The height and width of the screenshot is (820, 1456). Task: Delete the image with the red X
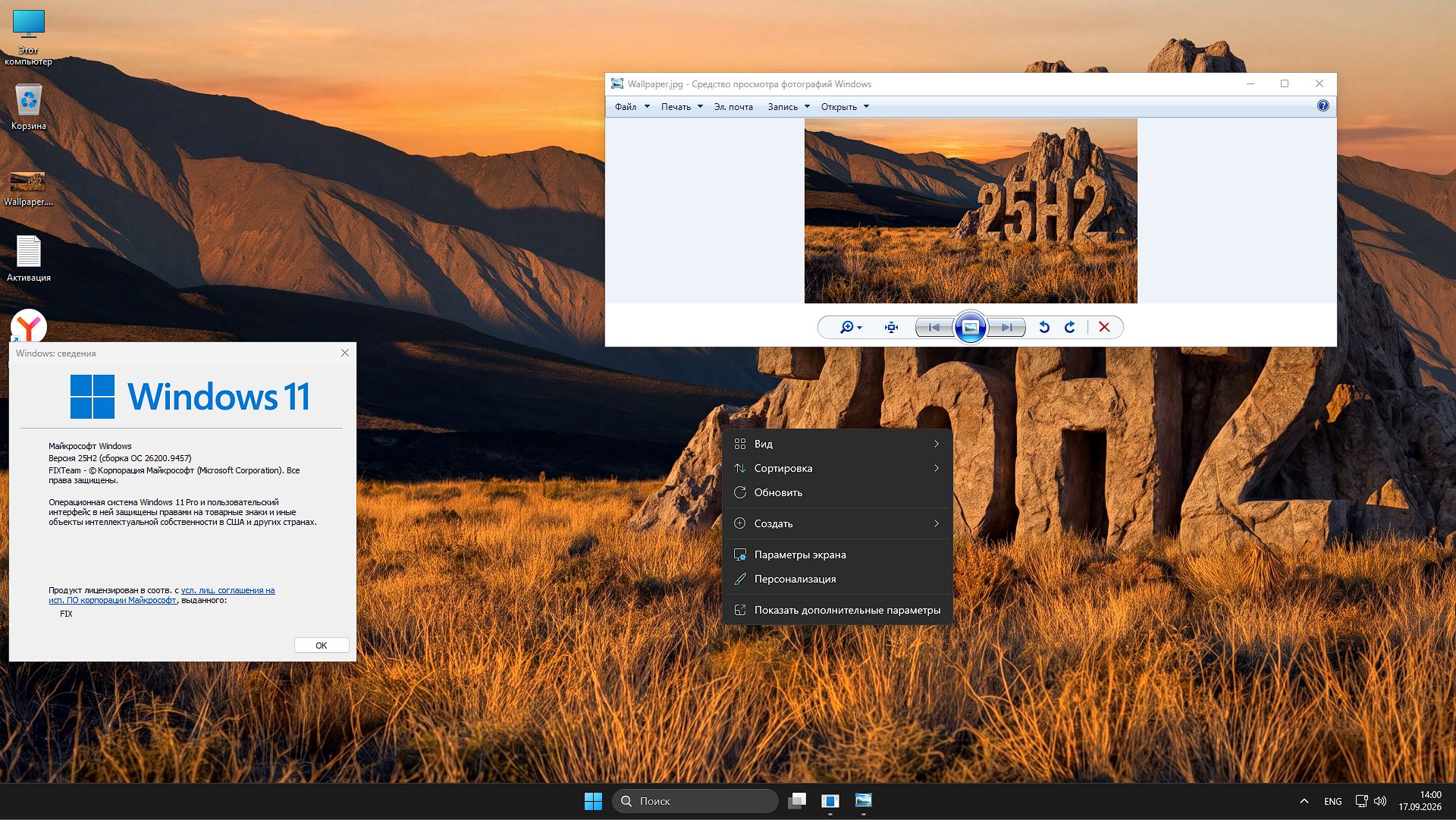tap(1104, 327)
